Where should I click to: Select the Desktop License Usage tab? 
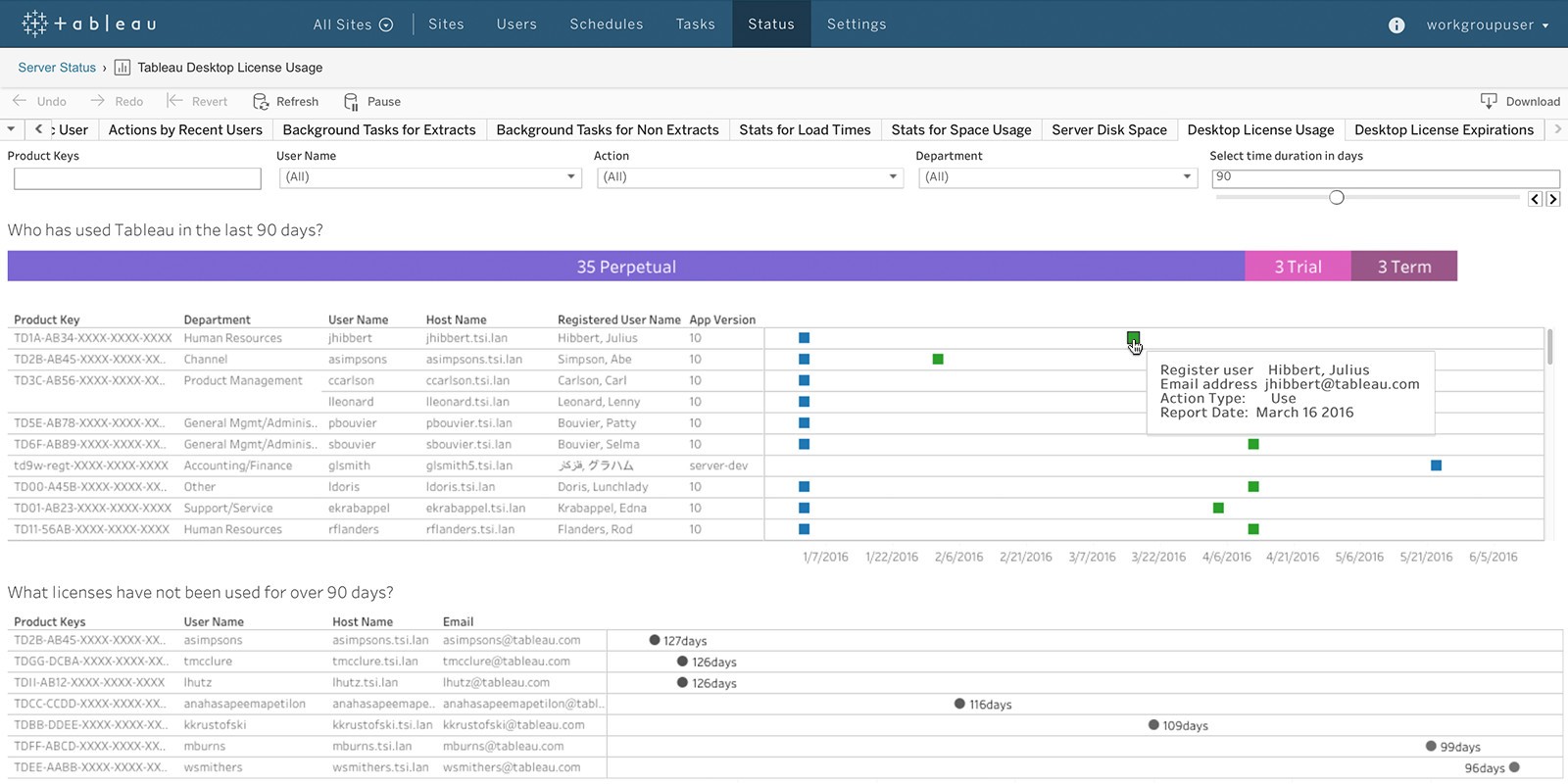point(1260,129)
